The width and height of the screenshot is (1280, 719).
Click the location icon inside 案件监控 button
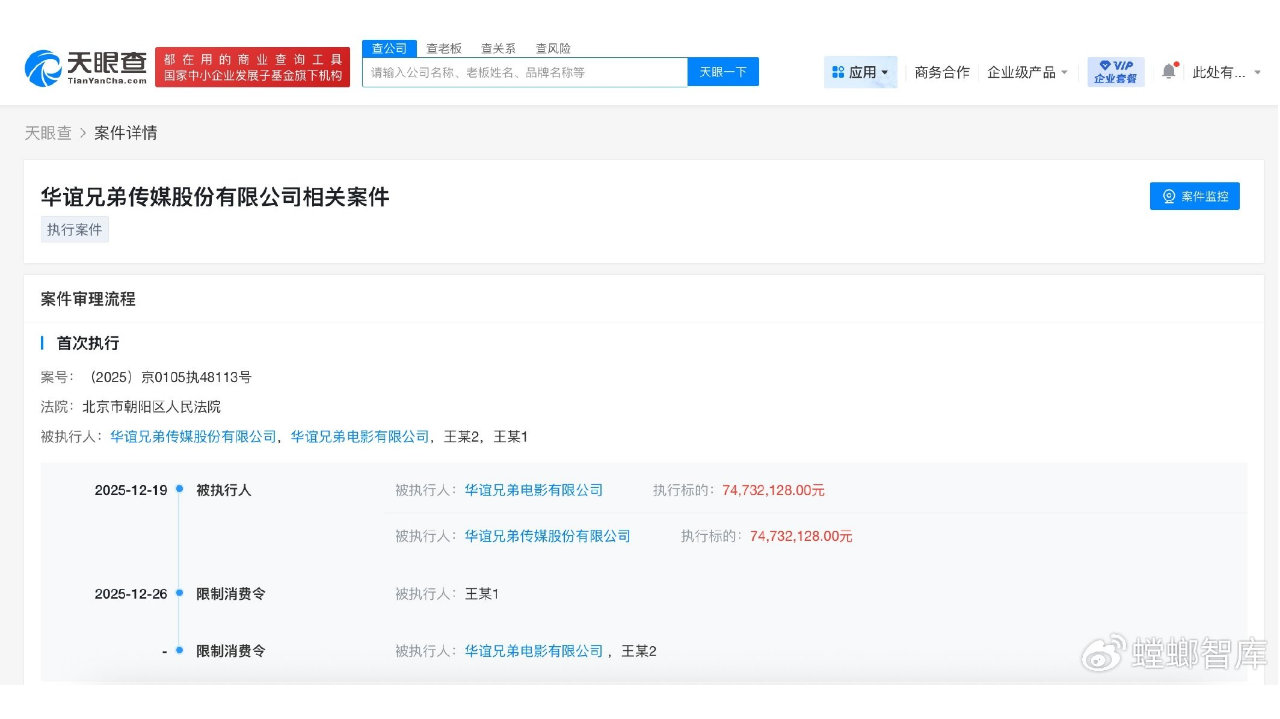point(1167,196)
